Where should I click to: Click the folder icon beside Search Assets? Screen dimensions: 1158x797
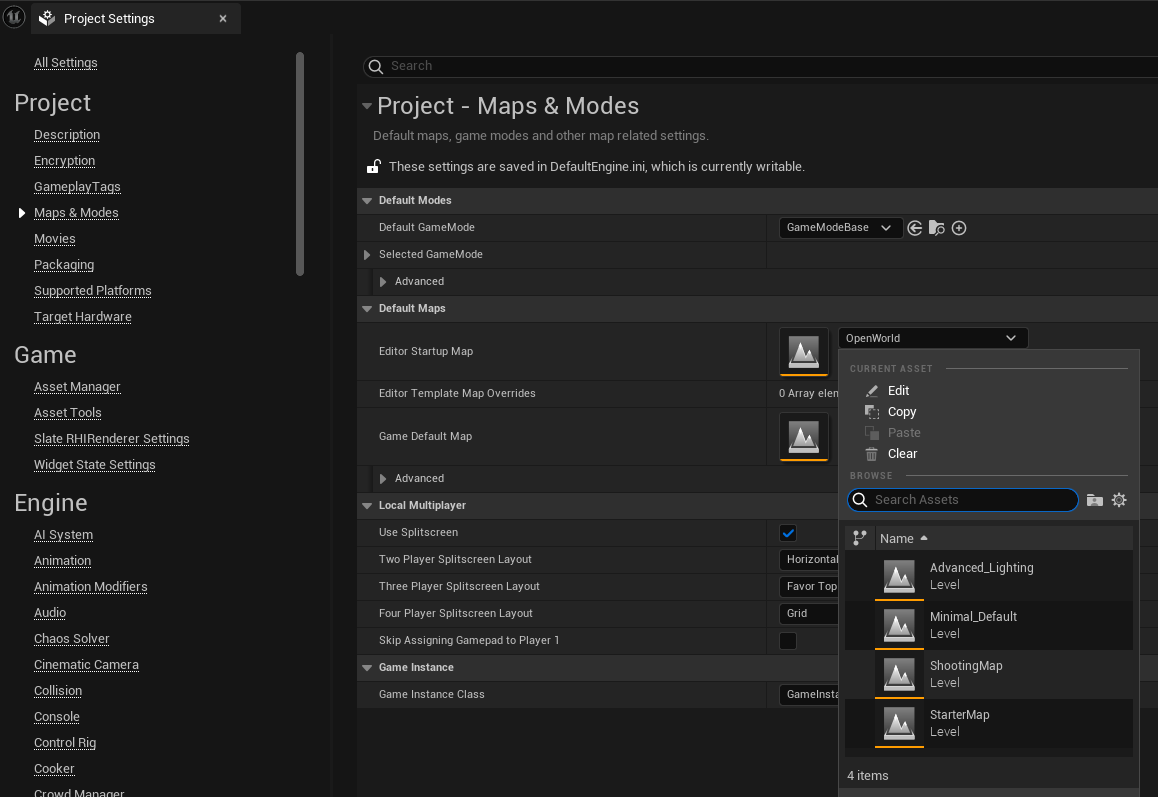(x=1095, y=500)
